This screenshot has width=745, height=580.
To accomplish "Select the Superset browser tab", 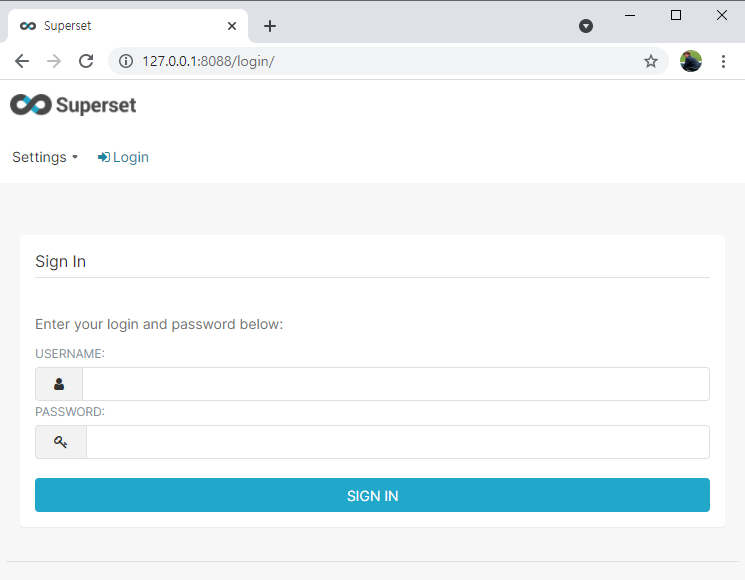I will pyautogui.click(x=127, y=26).
